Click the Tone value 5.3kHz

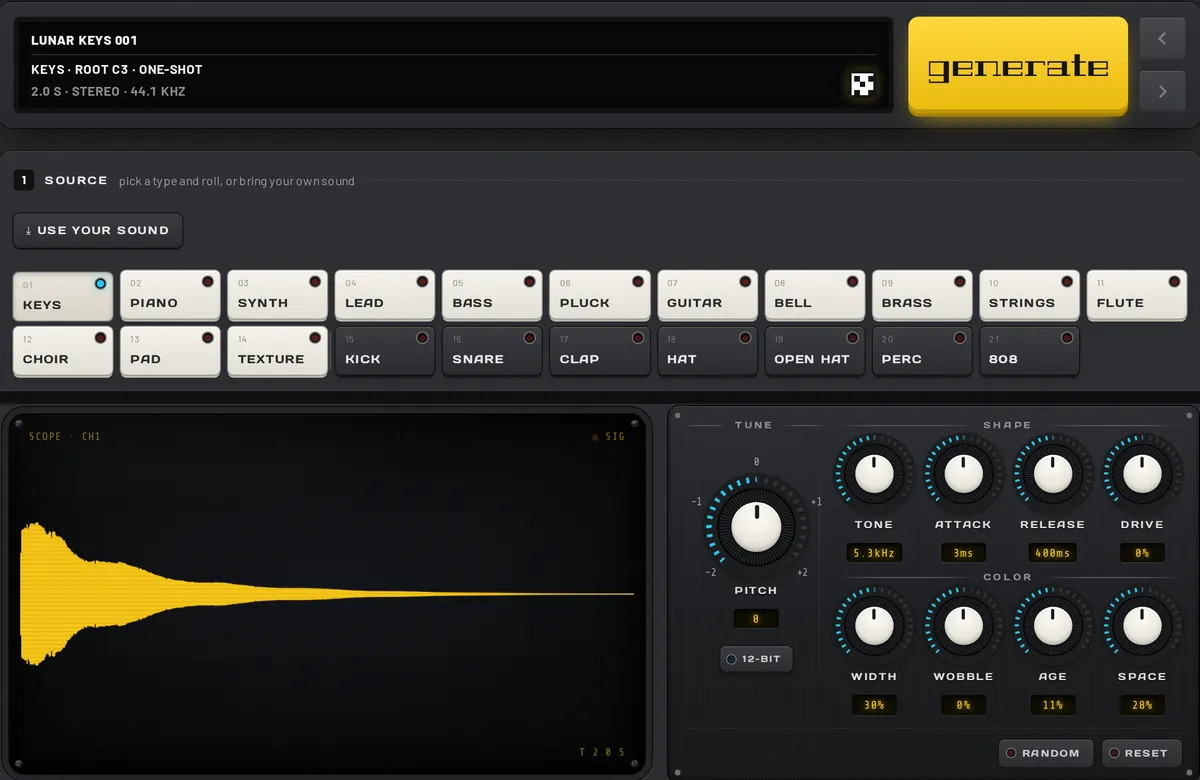pyautogui.click(x=873, y=553)
